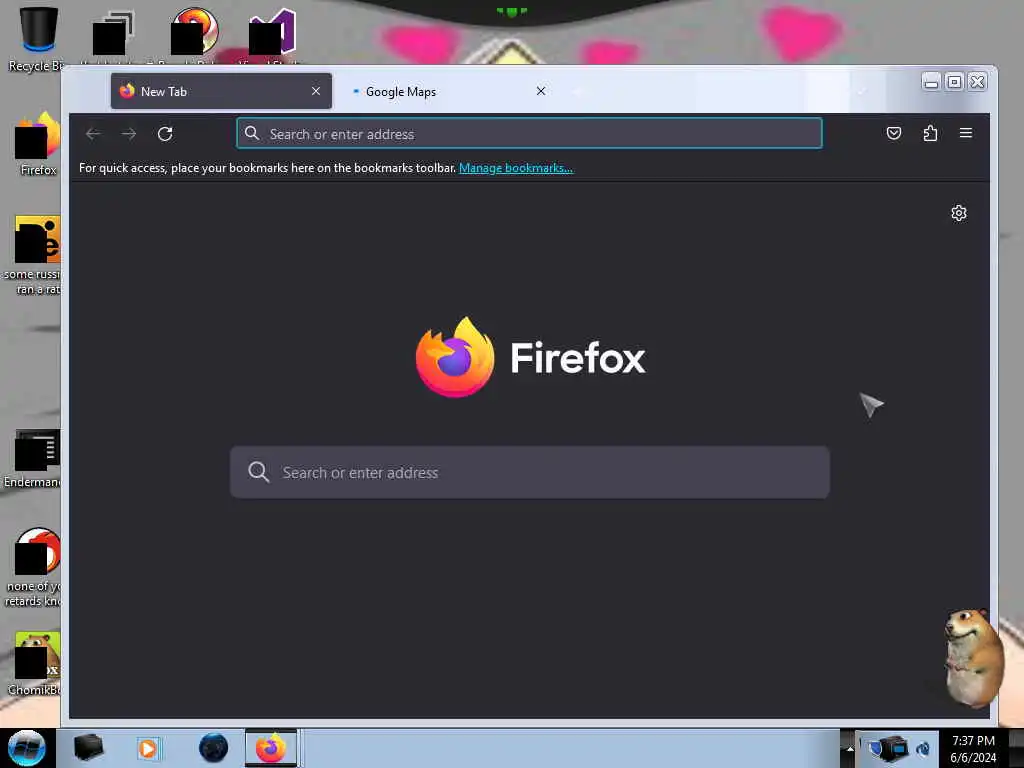
Task: Open the dark globe taskbar icon
Action: (x=213, y=748)
